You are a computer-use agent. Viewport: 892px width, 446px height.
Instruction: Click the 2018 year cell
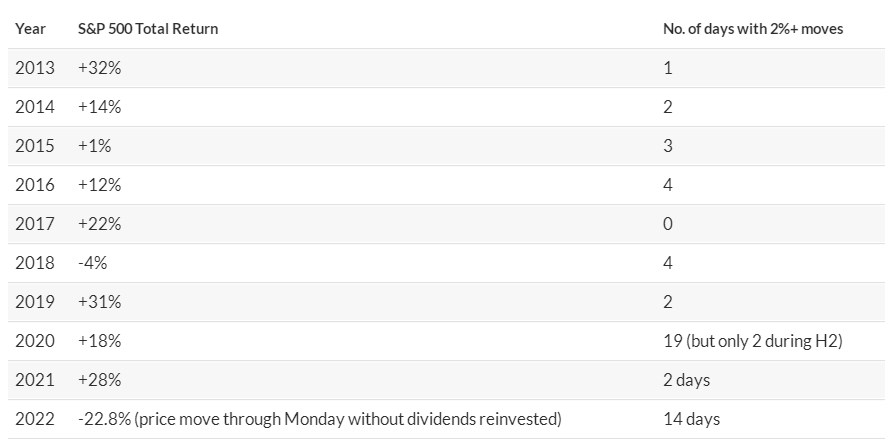click(34, 263)
